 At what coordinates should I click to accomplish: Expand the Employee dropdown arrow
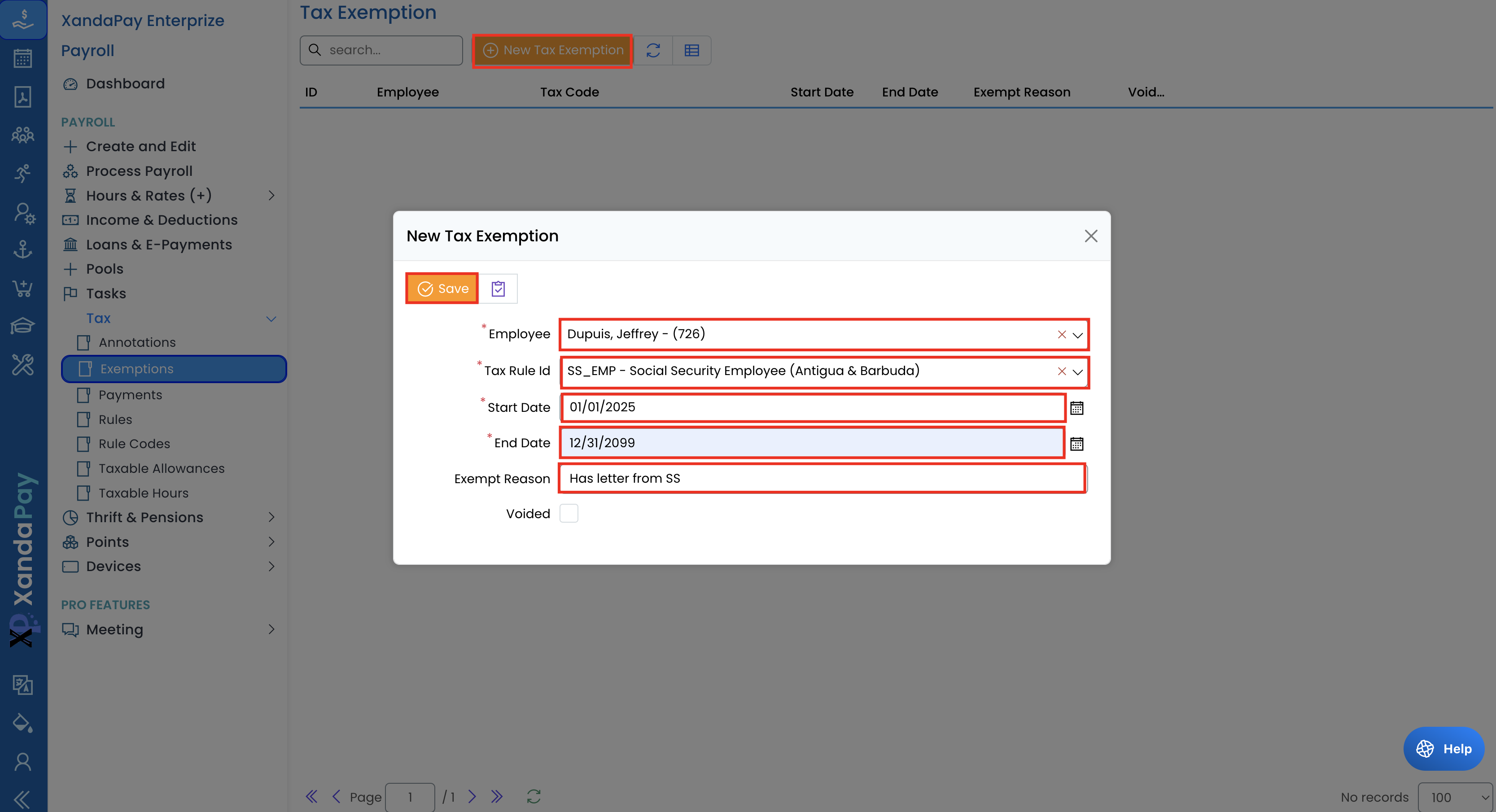pos(1077,335)
